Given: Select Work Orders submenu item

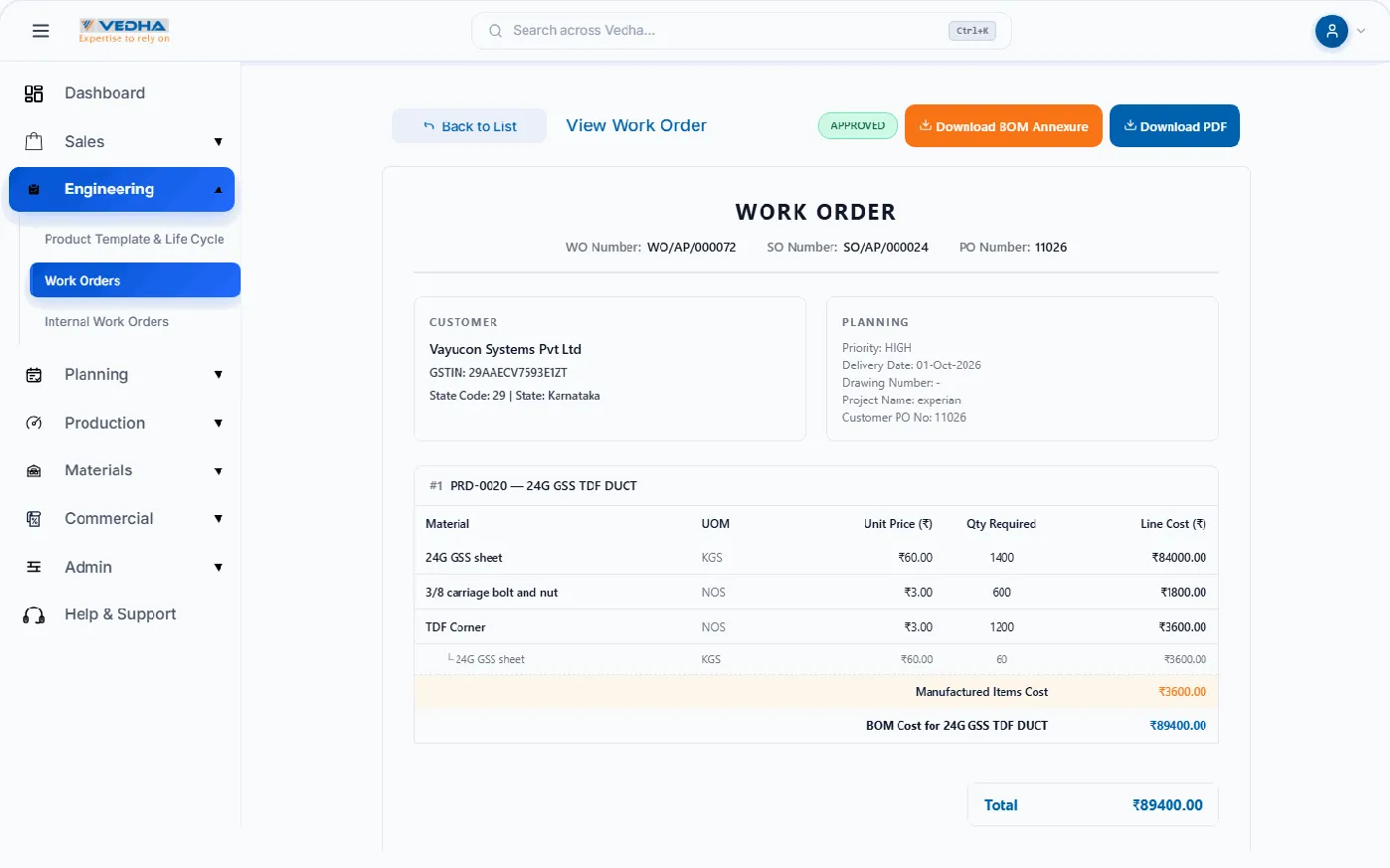Looking at the screenshot, I should (x=135, y=280).
